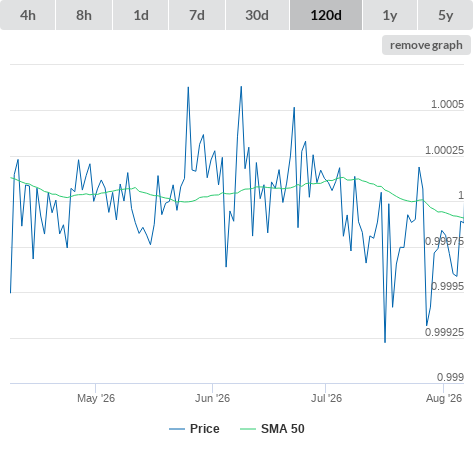
Task: Toggle the Price series in legend
Action: pos(204,429)
